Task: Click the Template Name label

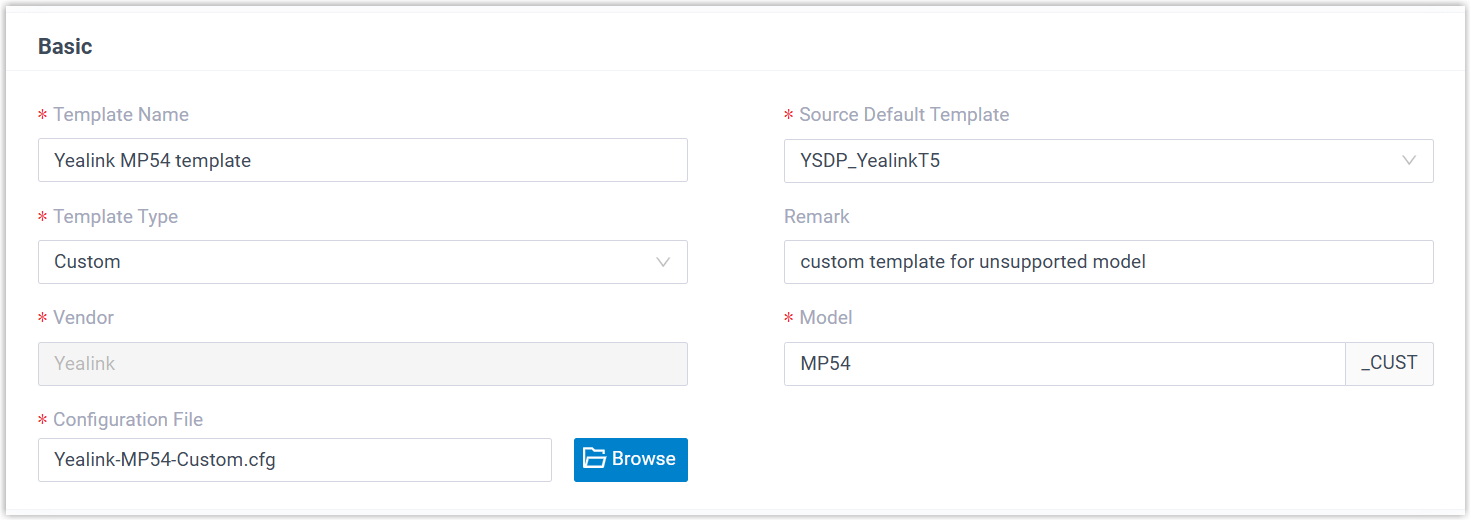Action: [x=120, y=115]
